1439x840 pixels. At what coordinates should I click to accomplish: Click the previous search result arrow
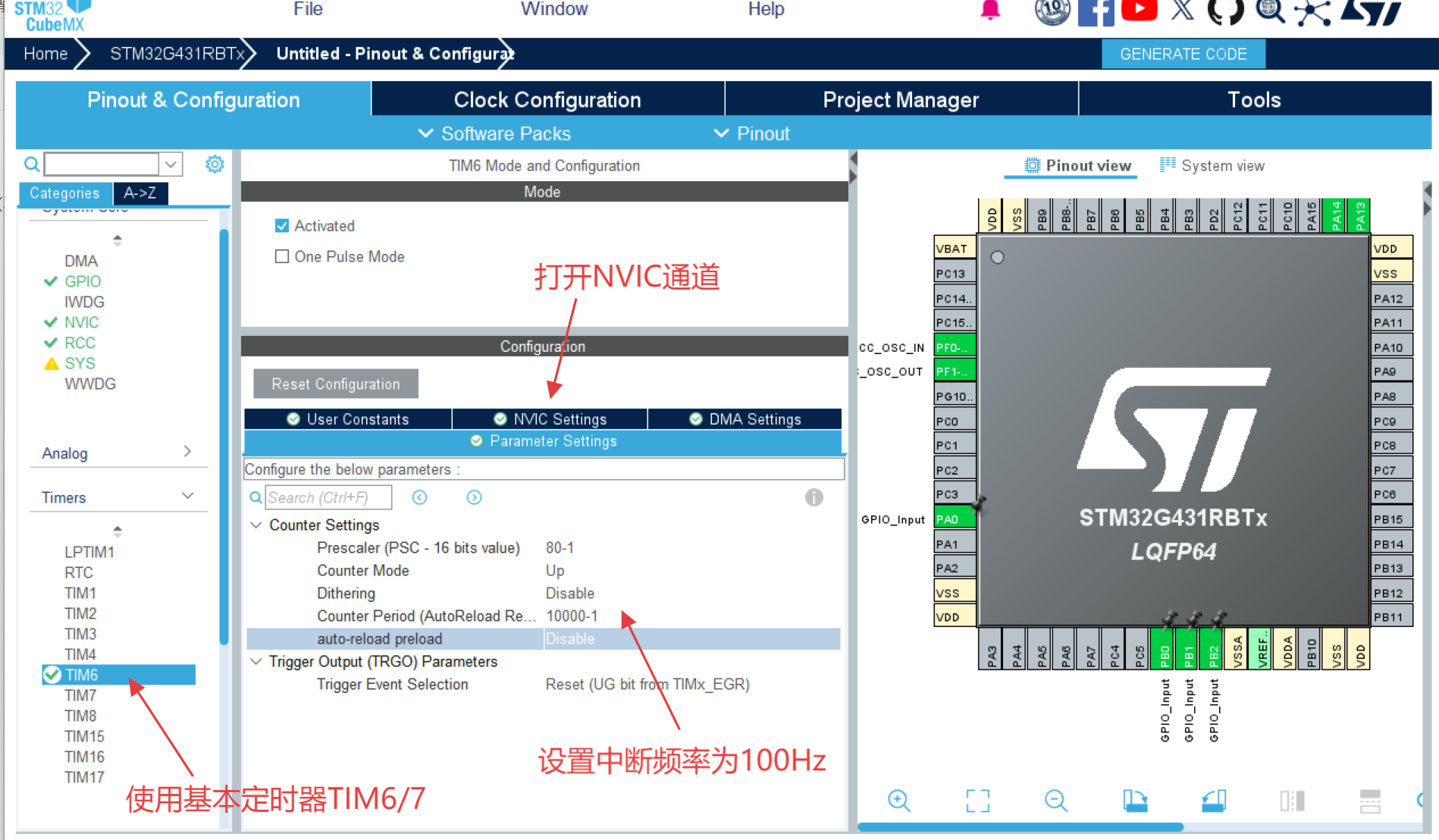[419, 497]
